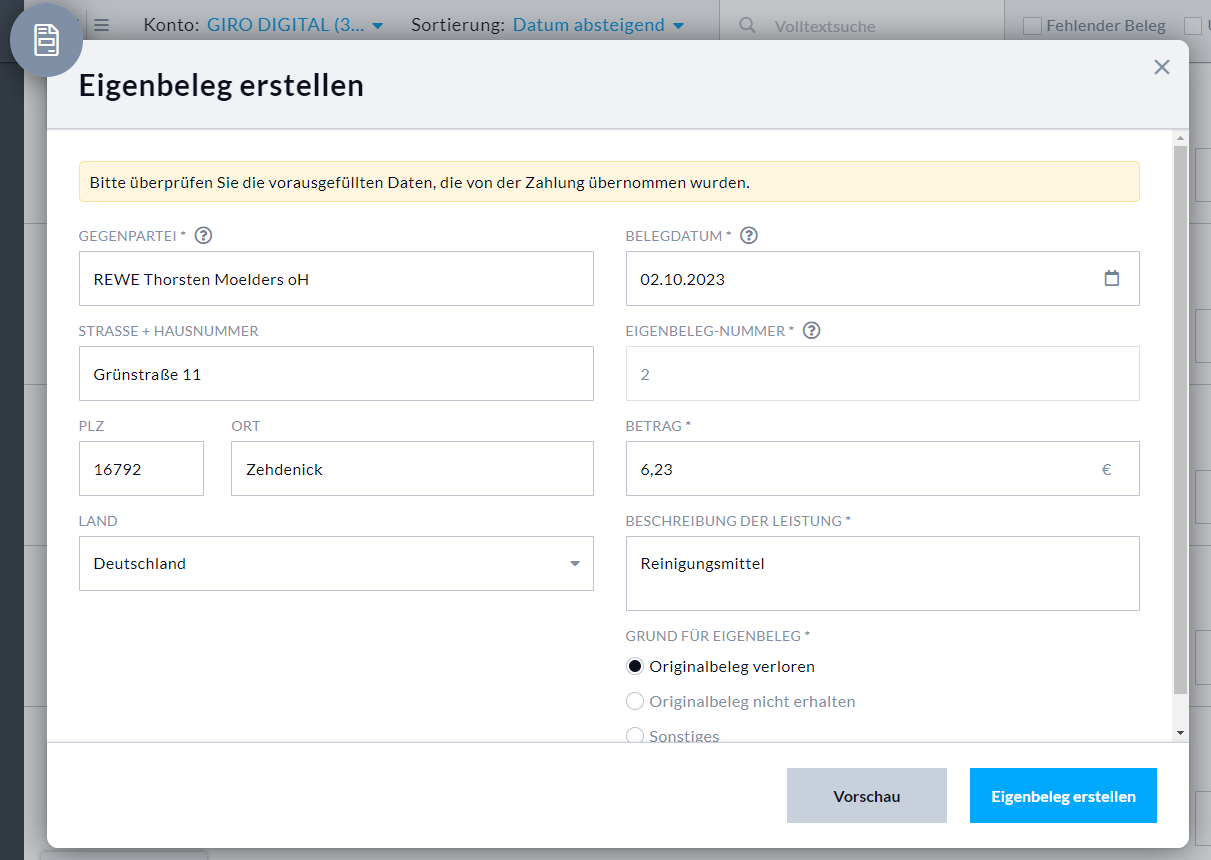The width and height of the screenshot is (1211, 860).
Task: Choose Originalbeleg nicht erhalten as the reason
Action: (x=634, y=701)
